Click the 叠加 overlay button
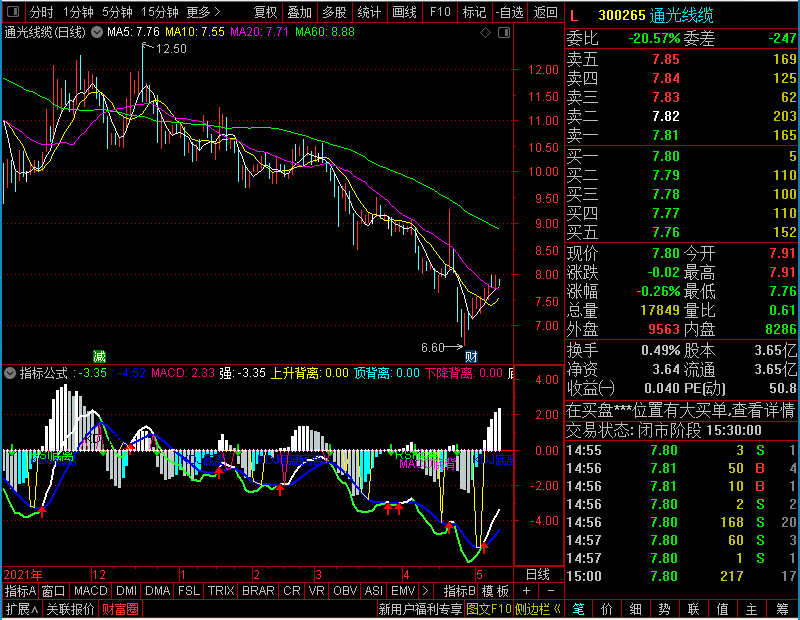The image size is (800, 620). (299, 12)
